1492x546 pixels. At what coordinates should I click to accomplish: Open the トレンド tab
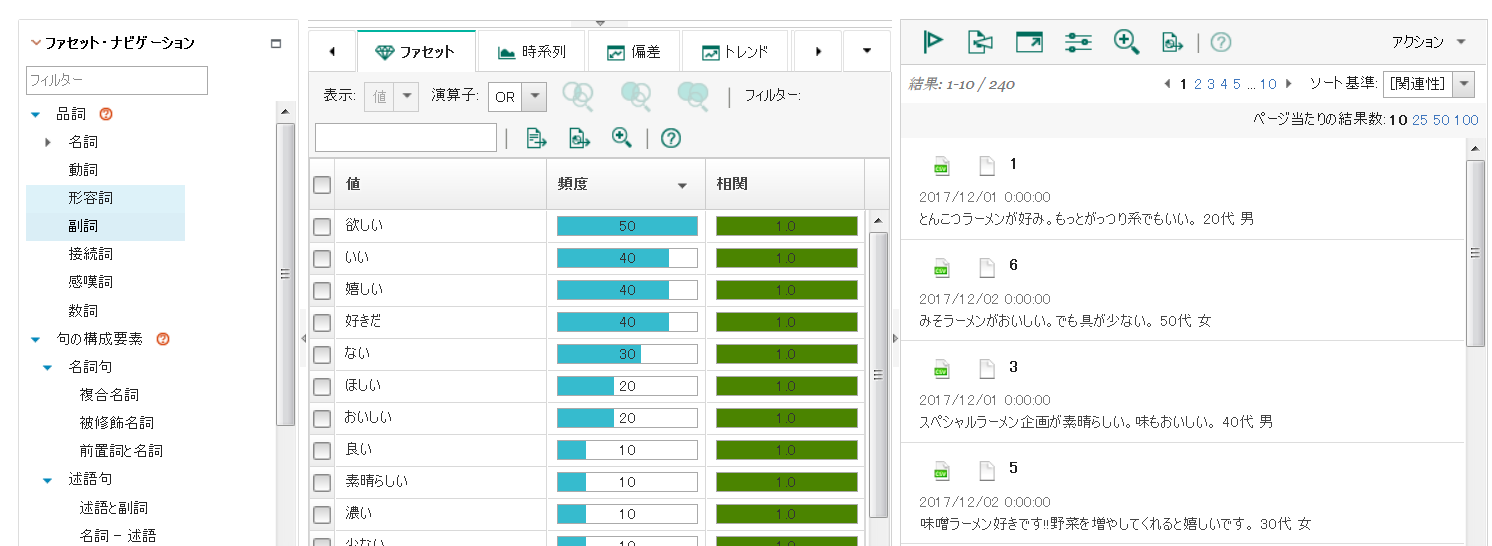735,52
